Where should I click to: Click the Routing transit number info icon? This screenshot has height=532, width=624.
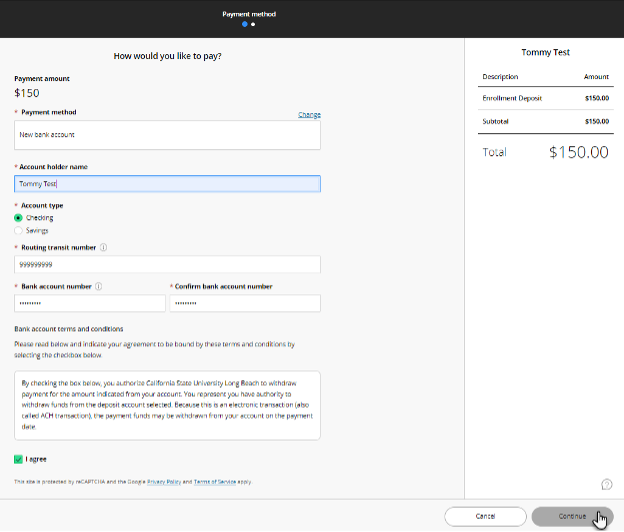[103, 247]
